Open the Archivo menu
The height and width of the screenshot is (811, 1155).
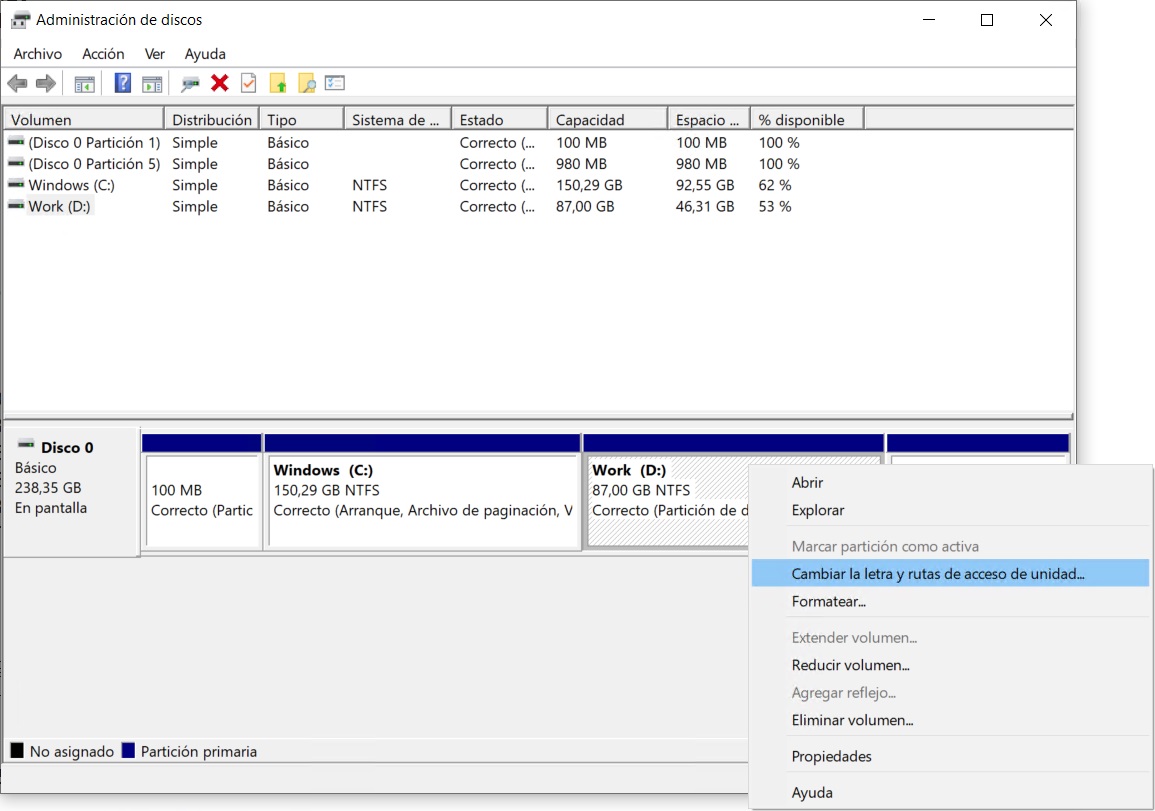[38, 54]
